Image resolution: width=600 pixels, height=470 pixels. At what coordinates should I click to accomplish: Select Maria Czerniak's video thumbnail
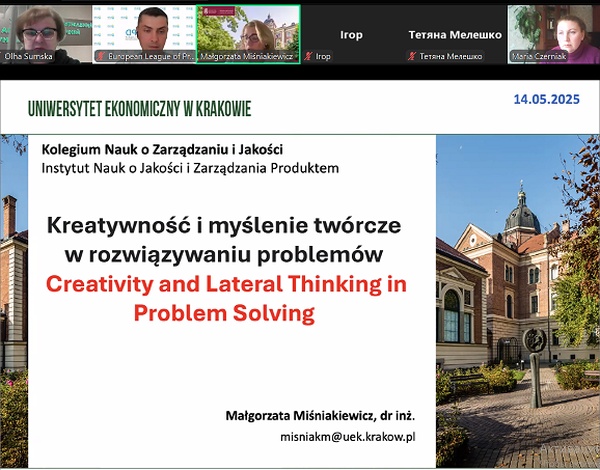click(553, 30)
